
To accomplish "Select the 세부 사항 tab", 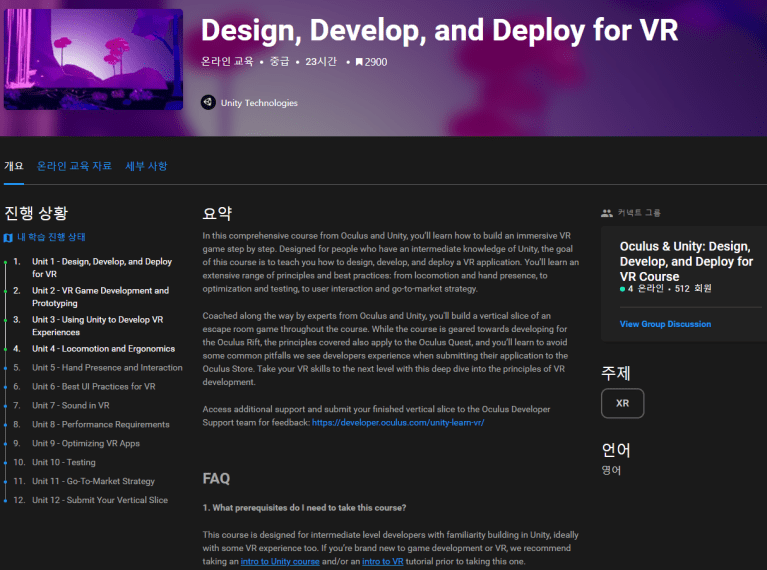I will (x=146, y=166).
